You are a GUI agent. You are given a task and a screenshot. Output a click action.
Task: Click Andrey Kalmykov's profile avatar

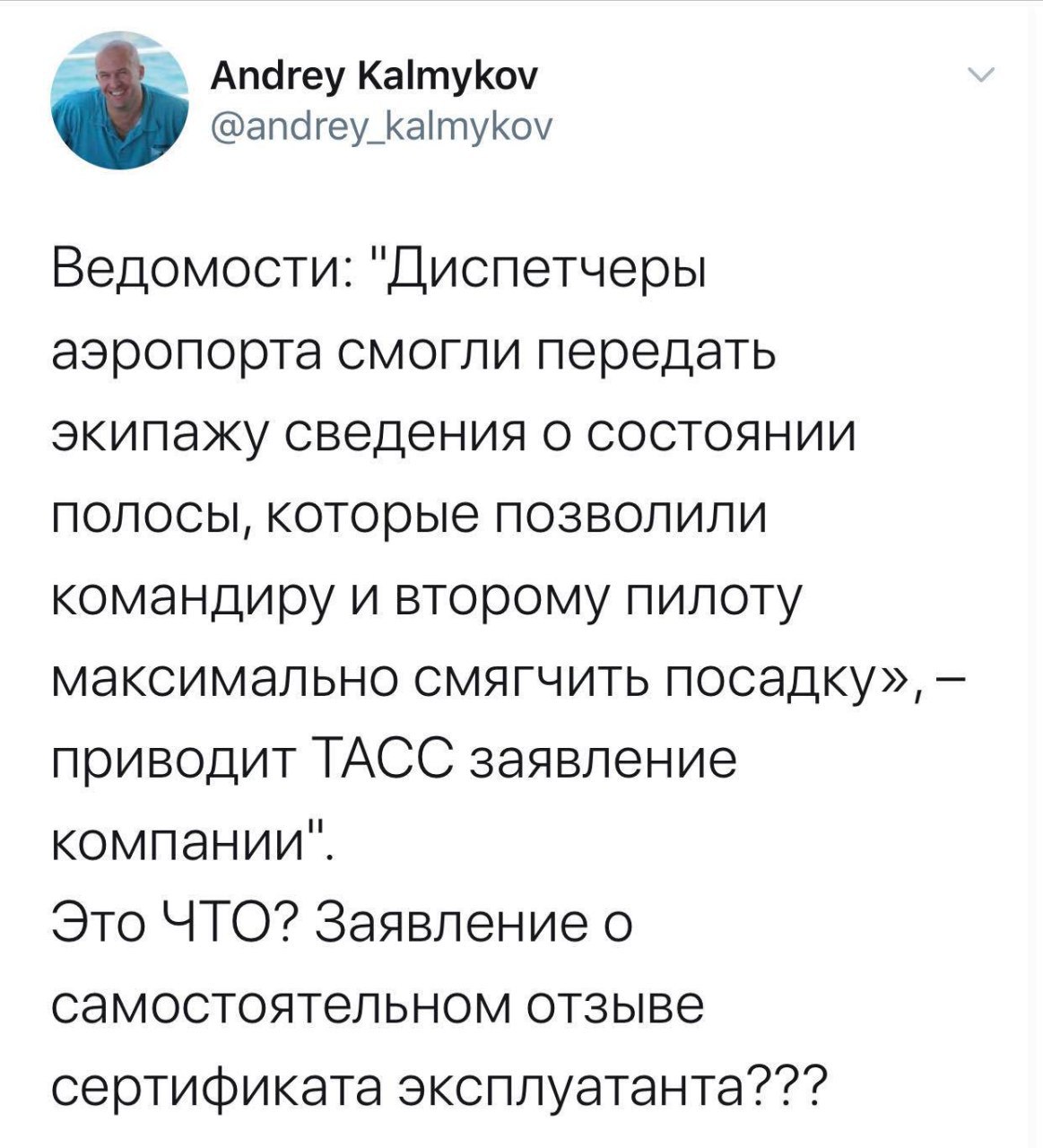click(x=118, y=99)
